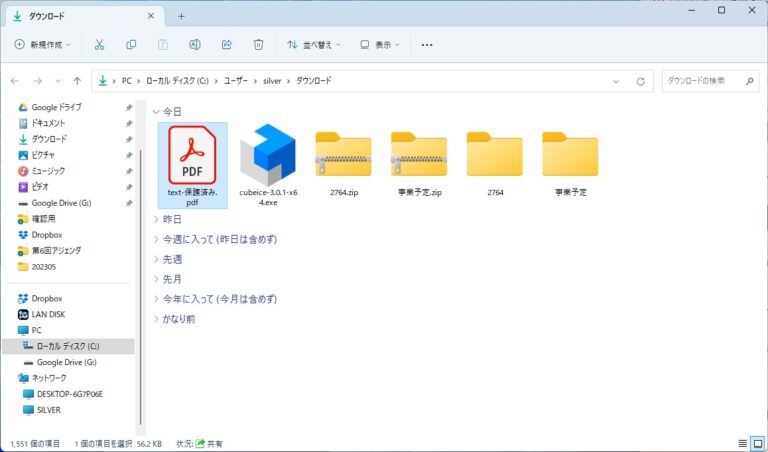Viewport: 768px width, 452px height.
Task: Click the Delete trash can icon
Action: coord(258,44)
